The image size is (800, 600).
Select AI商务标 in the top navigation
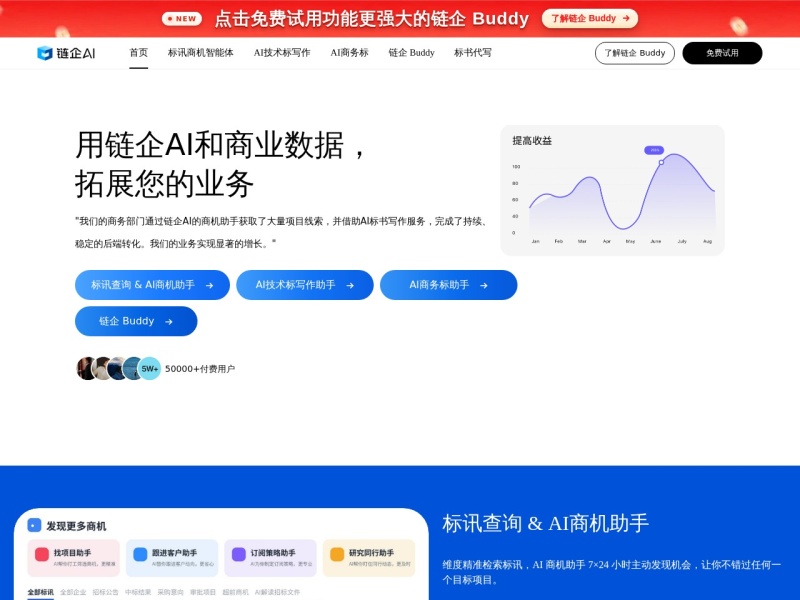point(349,53)
